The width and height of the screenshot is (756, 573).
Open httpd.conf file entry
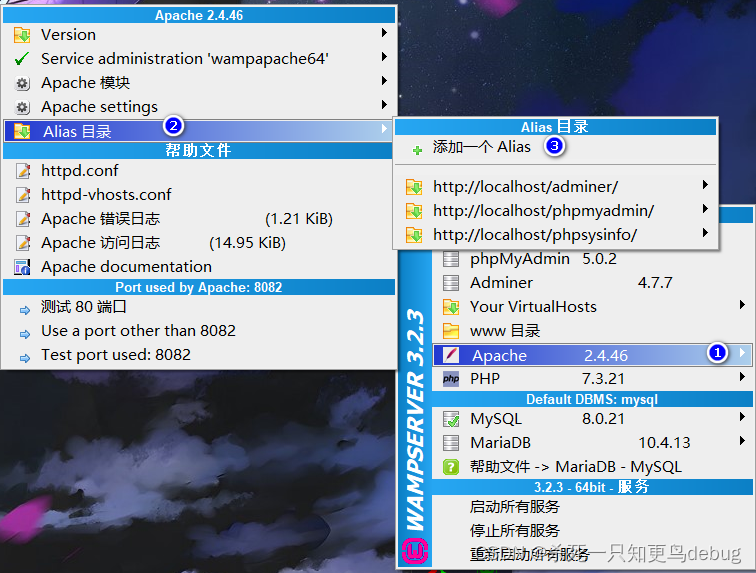[199, 171]
